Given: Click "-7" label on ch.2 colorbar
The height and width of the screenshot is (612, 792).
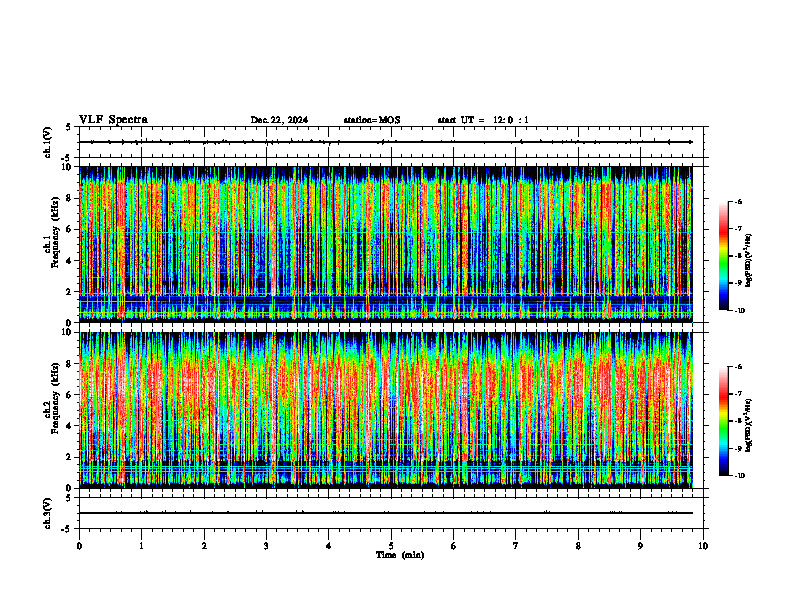Looking at the screenshot, I should click(x=739, y=394).
